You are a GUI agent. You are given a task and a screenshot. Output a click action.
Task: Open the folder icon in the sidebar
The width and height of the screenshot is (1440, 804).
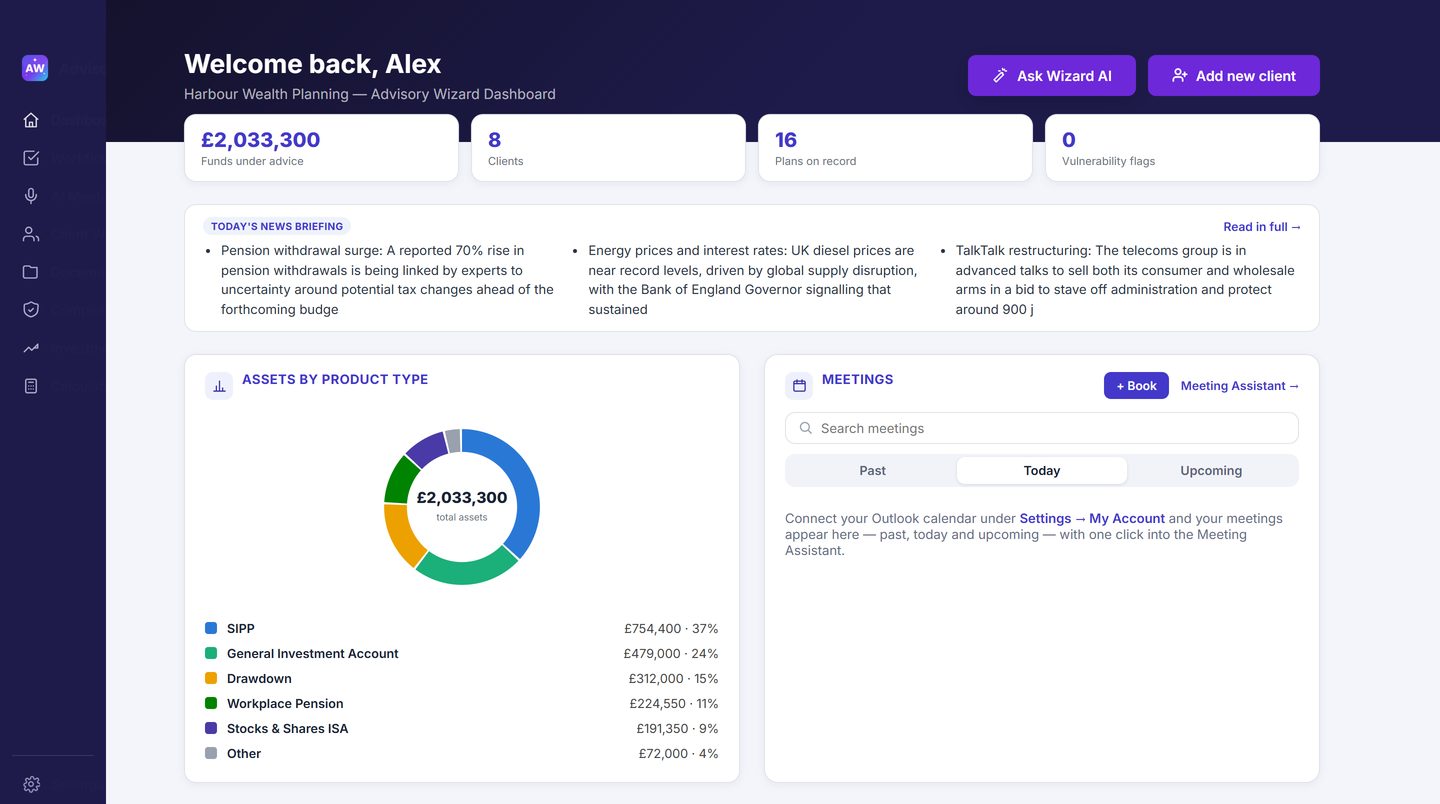[x=31, y=272]
